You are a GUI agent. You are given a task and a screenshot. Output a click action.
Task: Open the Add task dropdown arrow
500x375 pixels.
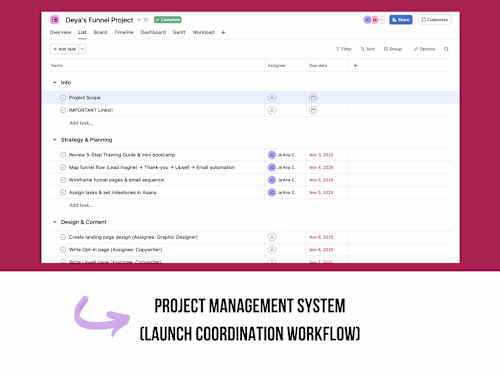[x=83, y=49]
